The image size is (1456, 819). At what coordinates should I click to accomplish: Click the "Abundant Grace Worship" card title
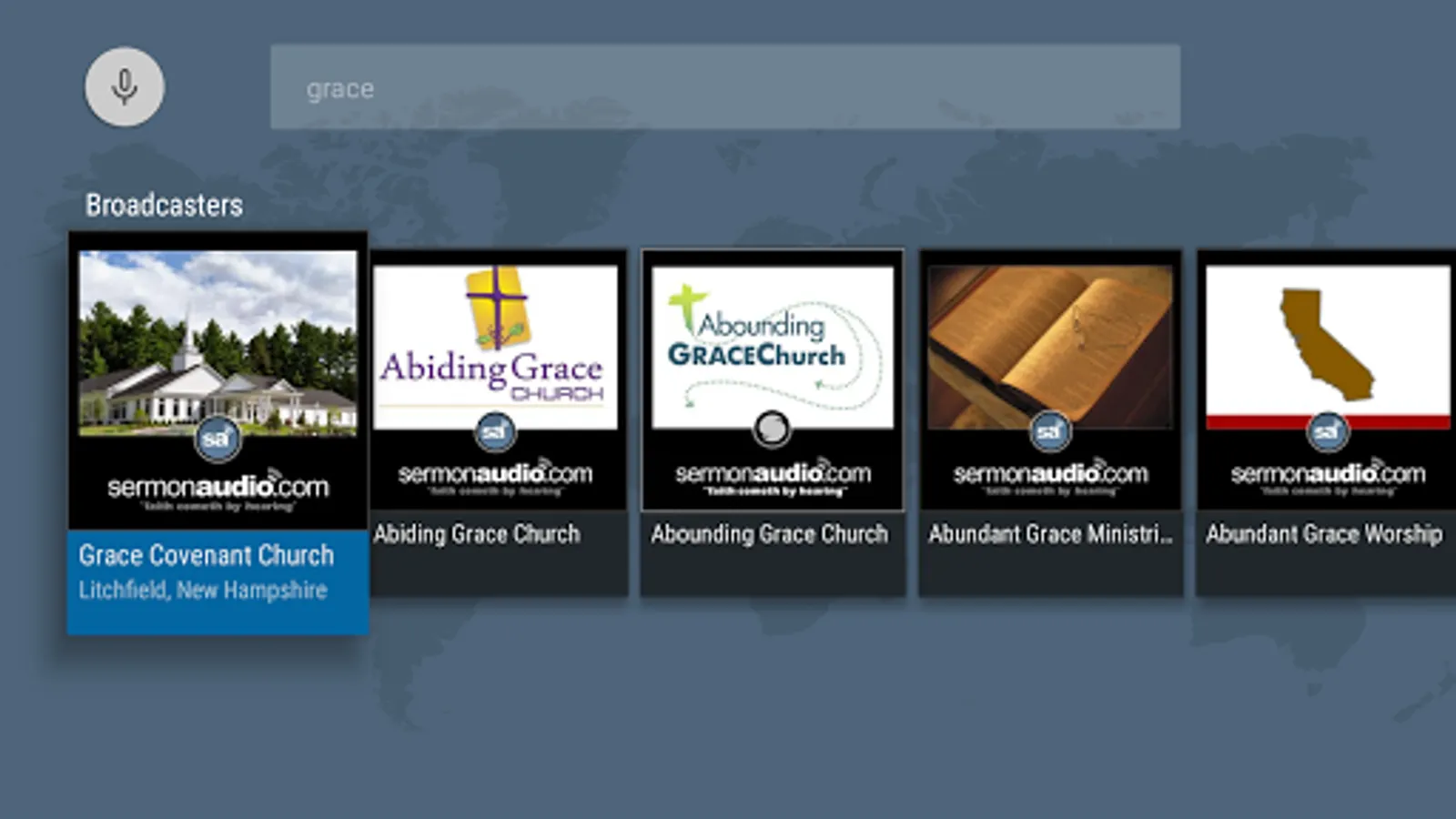point(1324,534)
